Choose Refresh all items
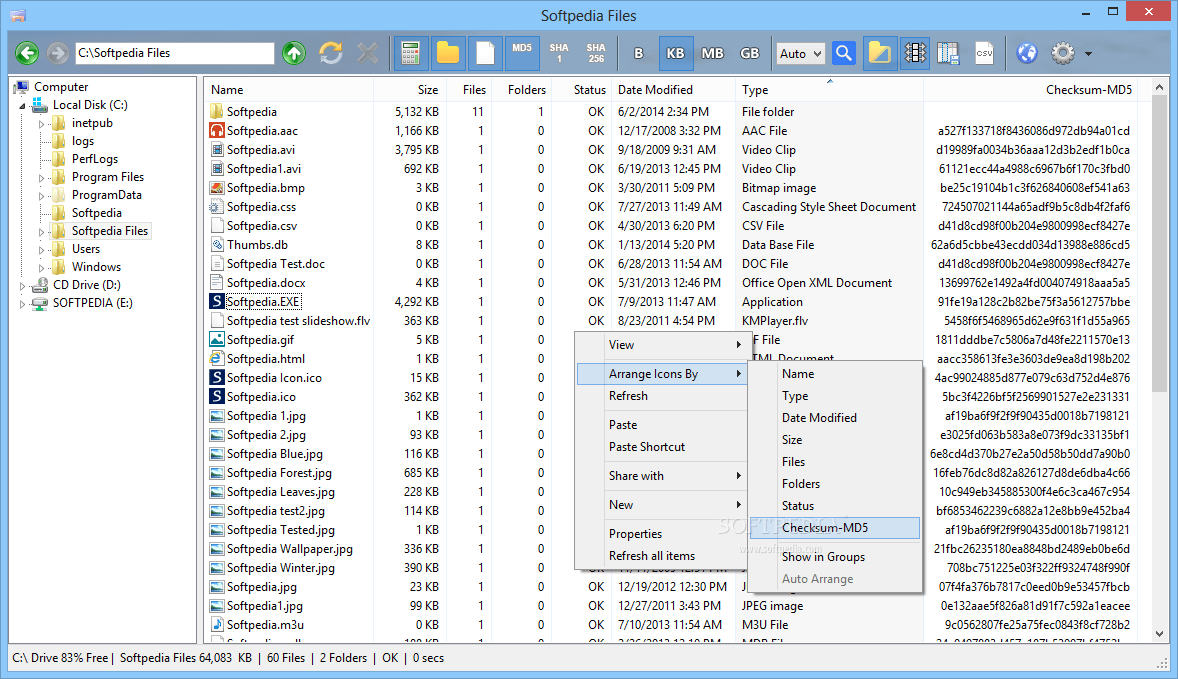Screen dimensions: 1178x679 (x=662, y=556)
